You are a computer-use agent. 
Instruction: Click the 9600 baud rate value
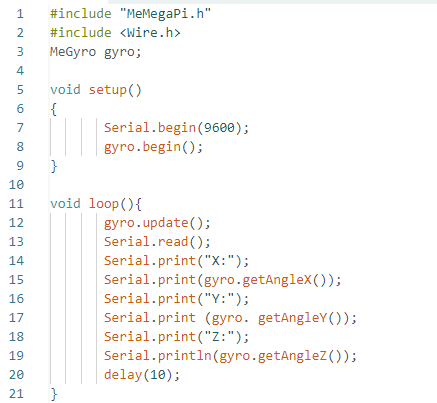219,128
